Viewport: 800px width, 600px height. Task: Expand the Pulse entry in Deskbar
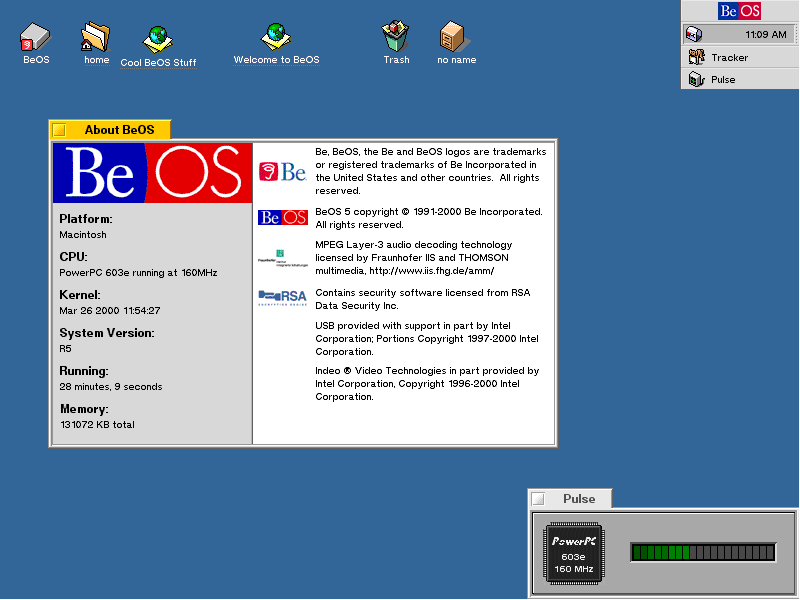point(740,79)
